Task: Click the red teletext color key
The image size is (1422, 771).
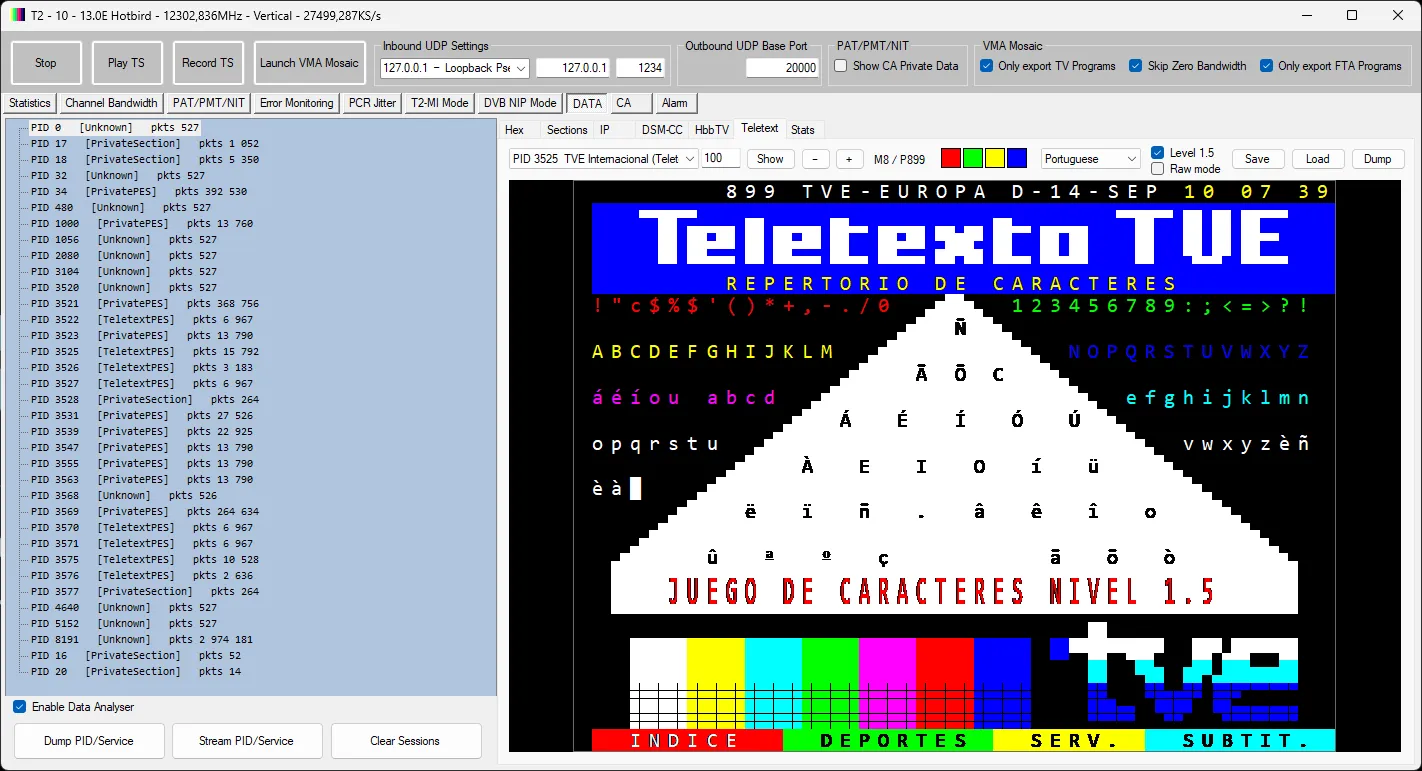Action: tap(951, 158)
